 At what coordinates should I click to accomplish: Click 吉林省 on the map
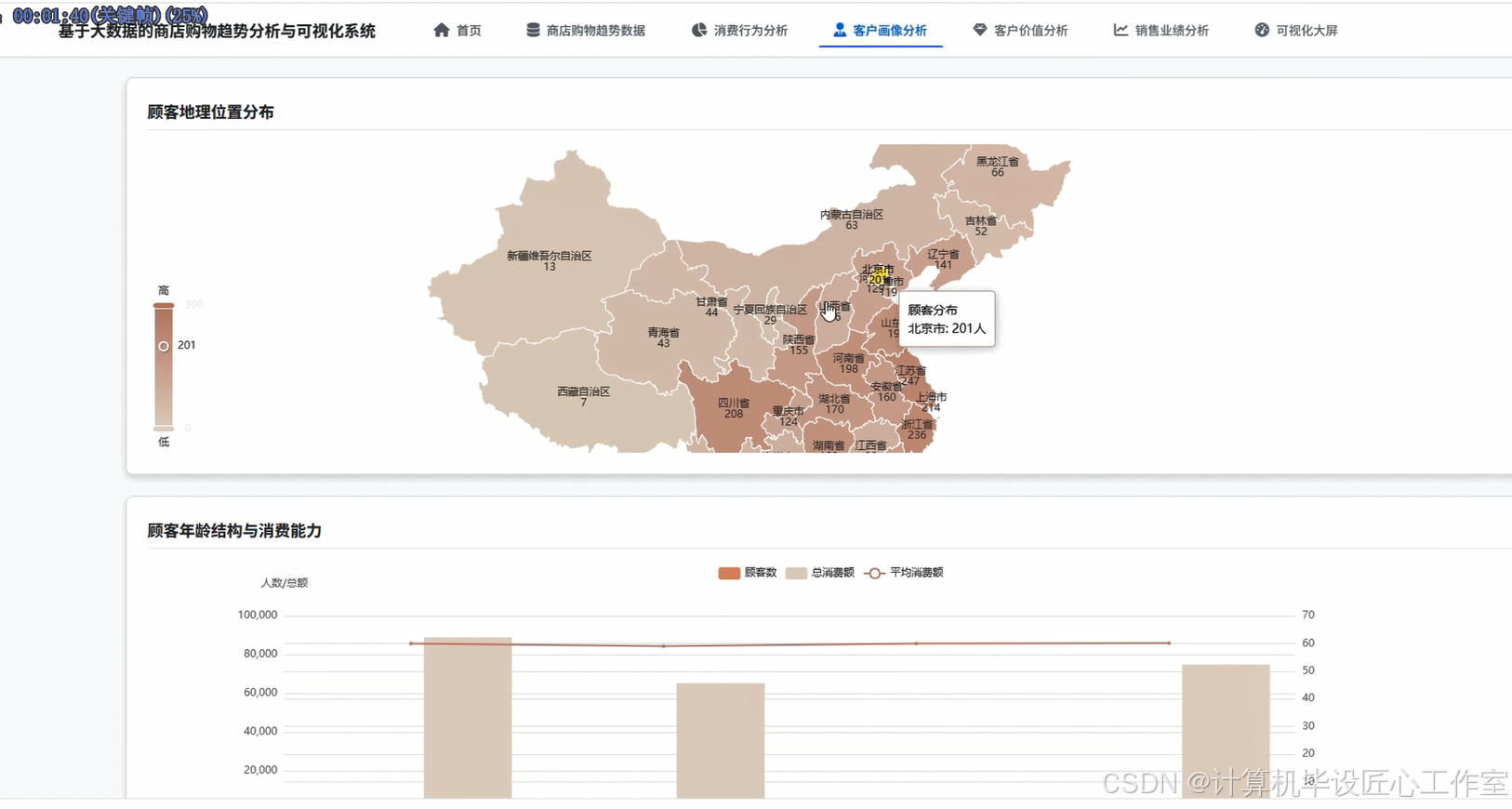coord(981,226)
